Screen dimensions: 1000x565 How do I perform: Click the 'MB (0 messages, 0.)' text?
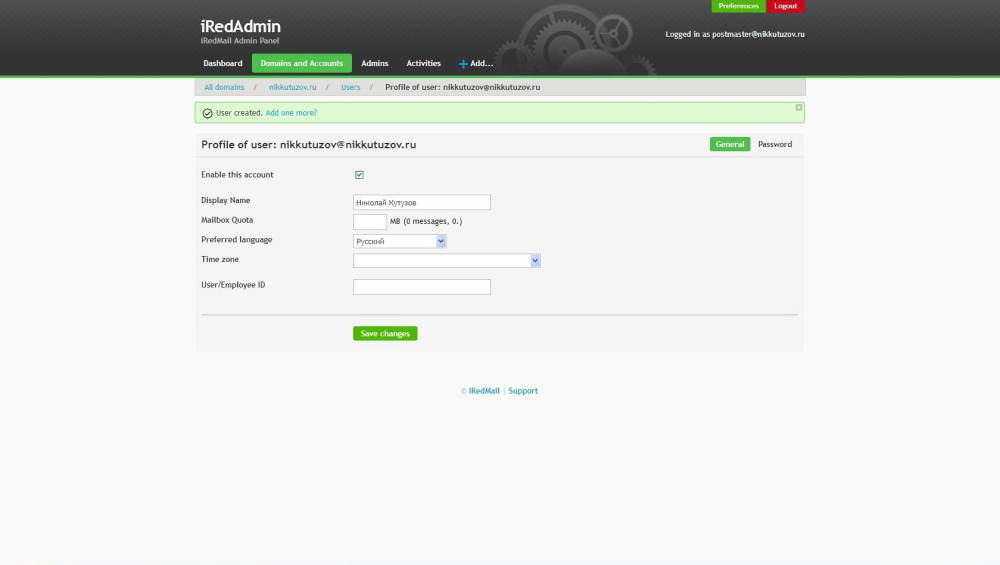point(426,221)
